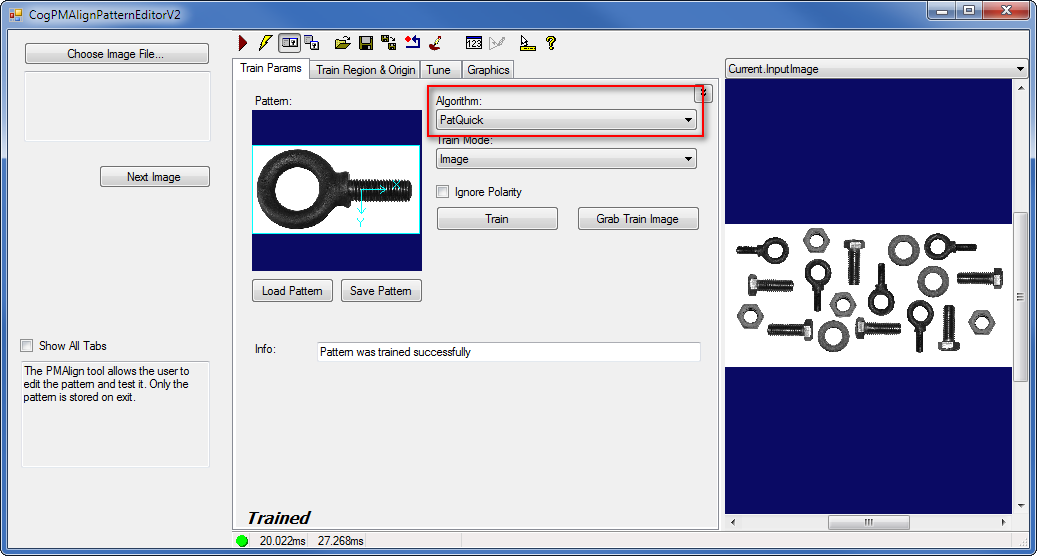Click the Choose Image File button
The height and width of the screenshot is (556, 1037).
coord(117,54)
